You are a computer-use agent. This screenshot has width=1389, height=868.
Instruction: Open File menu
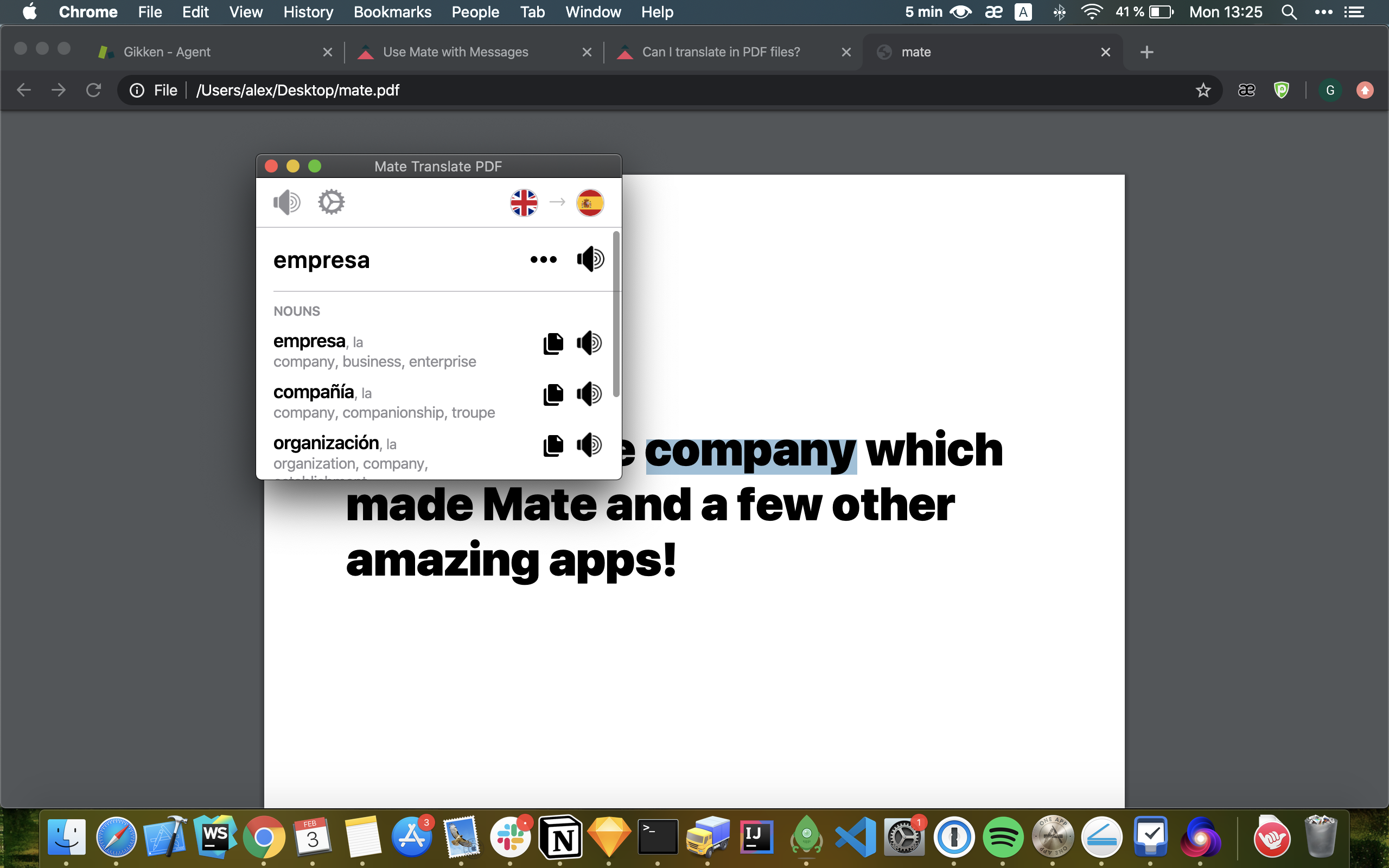(150, 12)
